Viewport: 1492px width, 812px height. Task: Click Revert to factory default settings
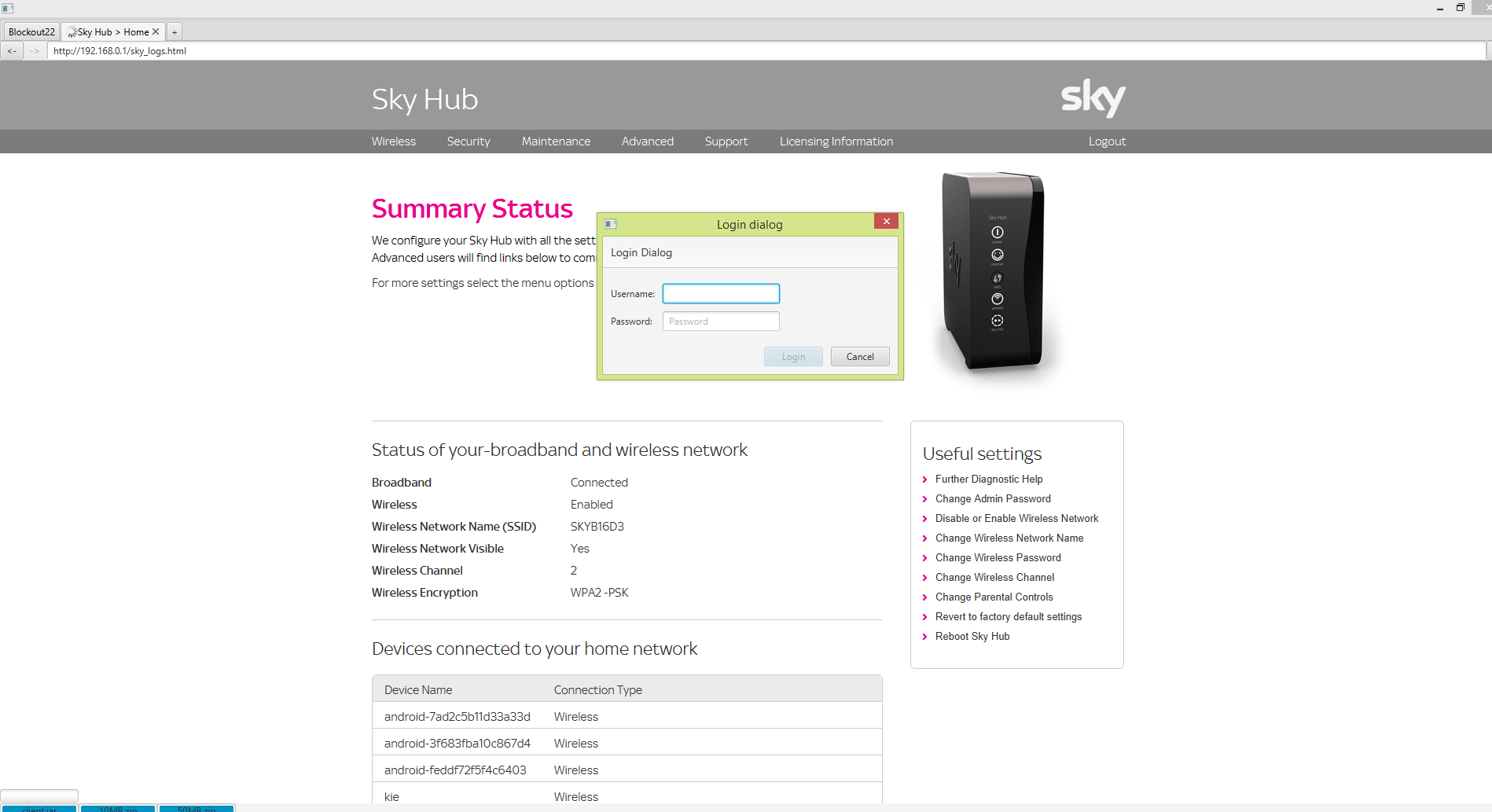[x=1008, y=616]
